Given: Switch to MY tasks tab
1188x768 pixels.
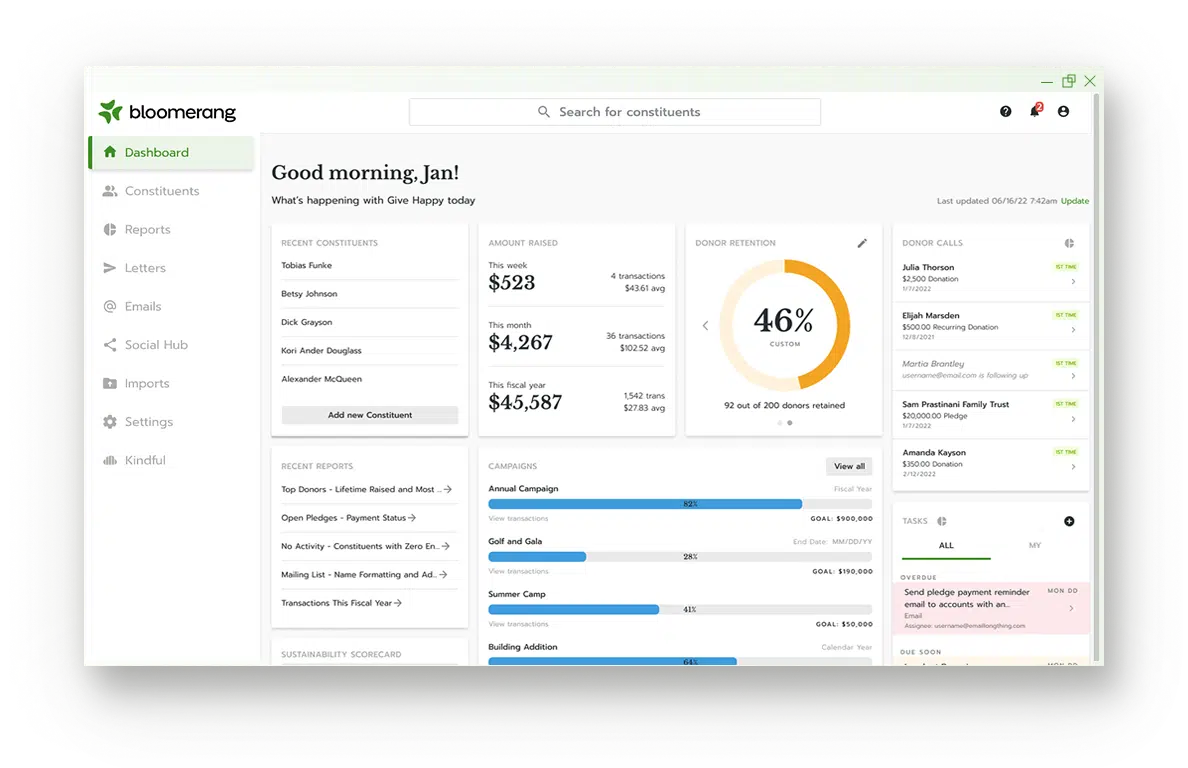Looking at the screenshot, I should (1035, 546).
